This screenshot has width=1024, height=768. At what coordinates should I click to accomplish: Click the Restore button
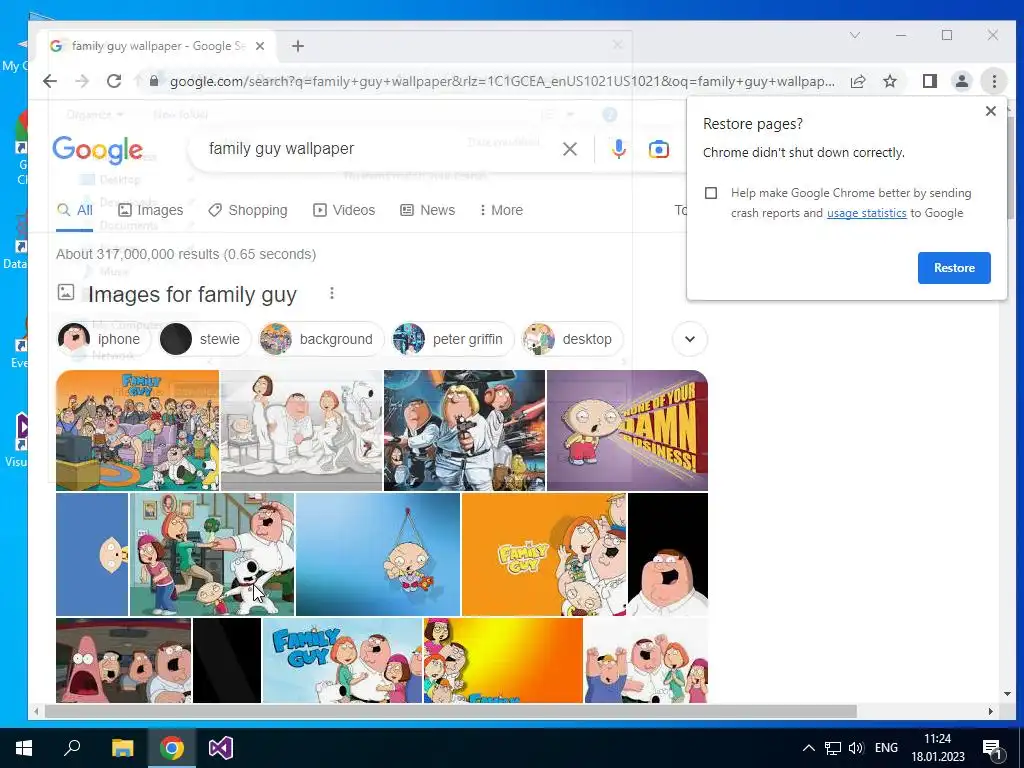[953, 268]
